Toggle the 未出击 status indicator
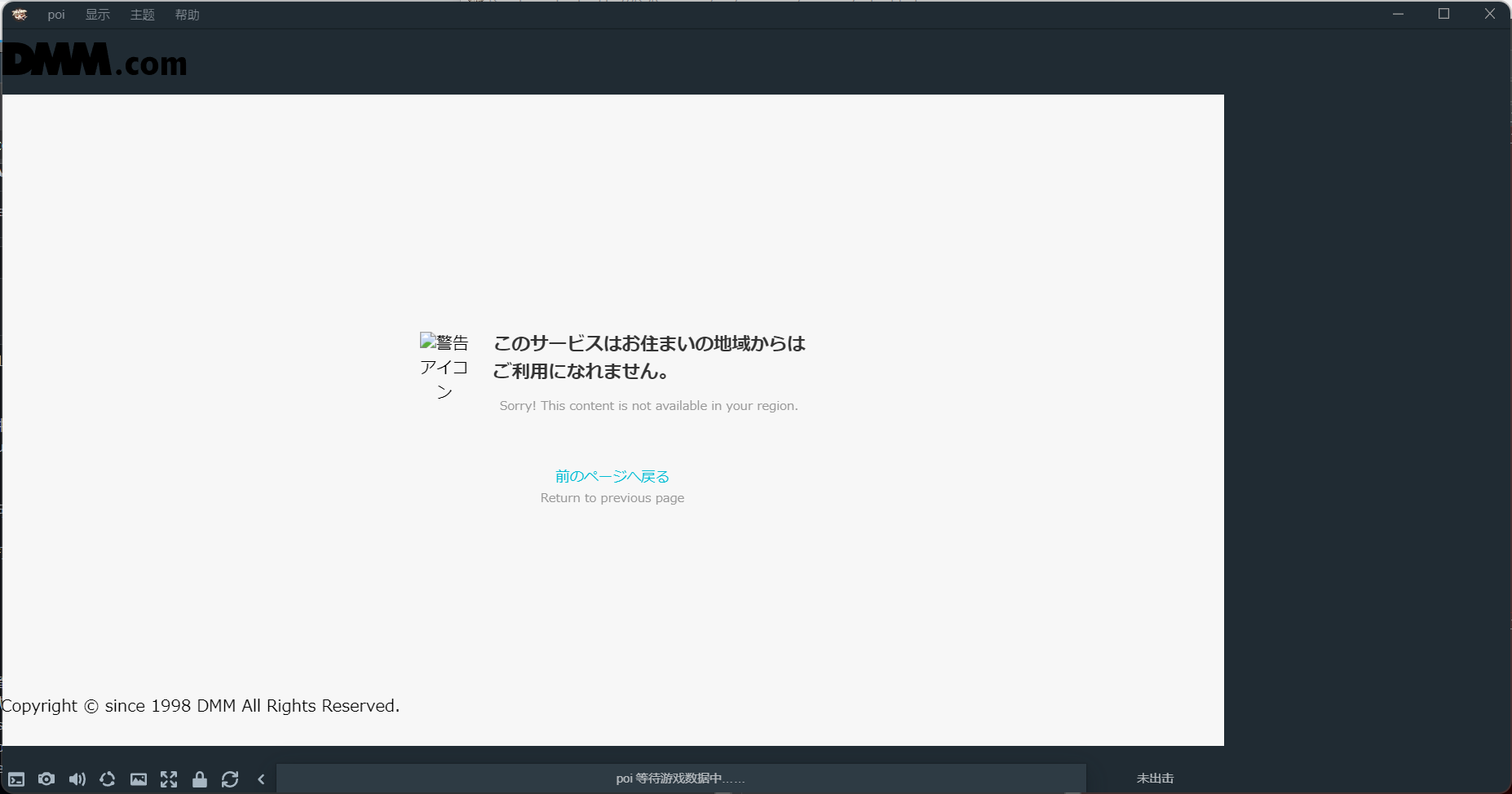 (1156, 779)
